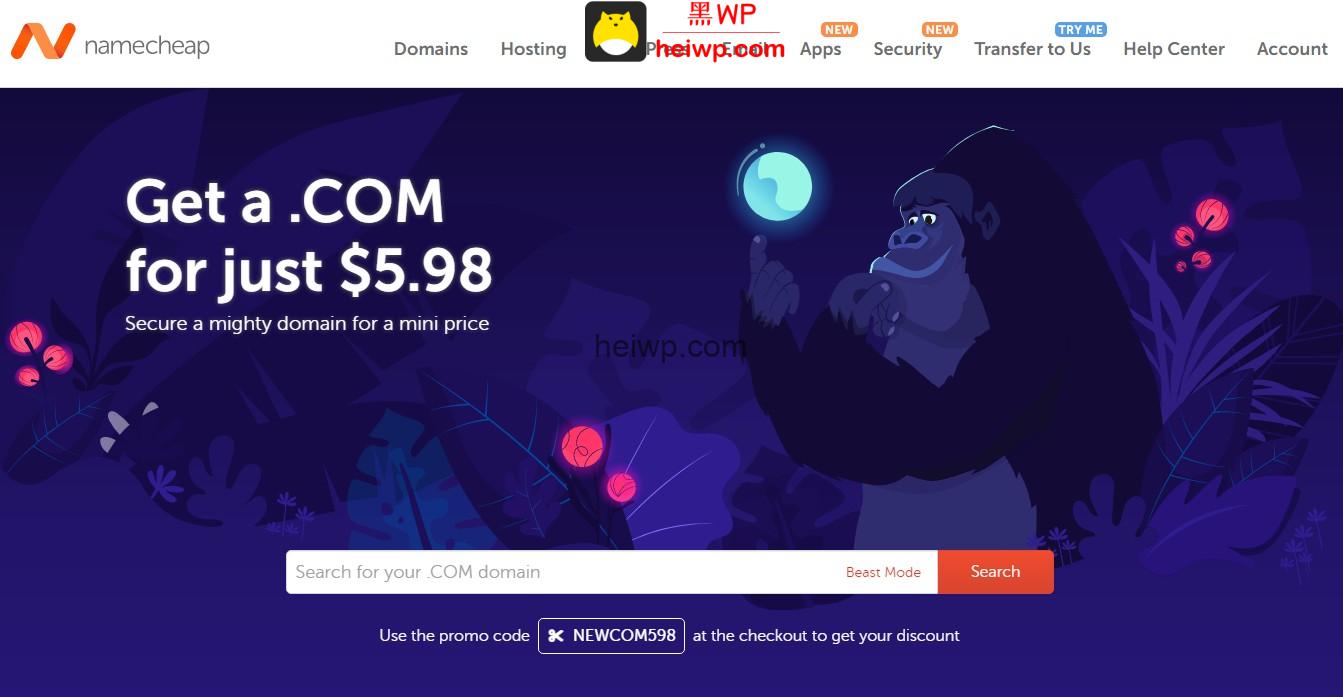1343x697 pixels.
Task: Toggle Beast Mode in search bar
Action: 883,573
